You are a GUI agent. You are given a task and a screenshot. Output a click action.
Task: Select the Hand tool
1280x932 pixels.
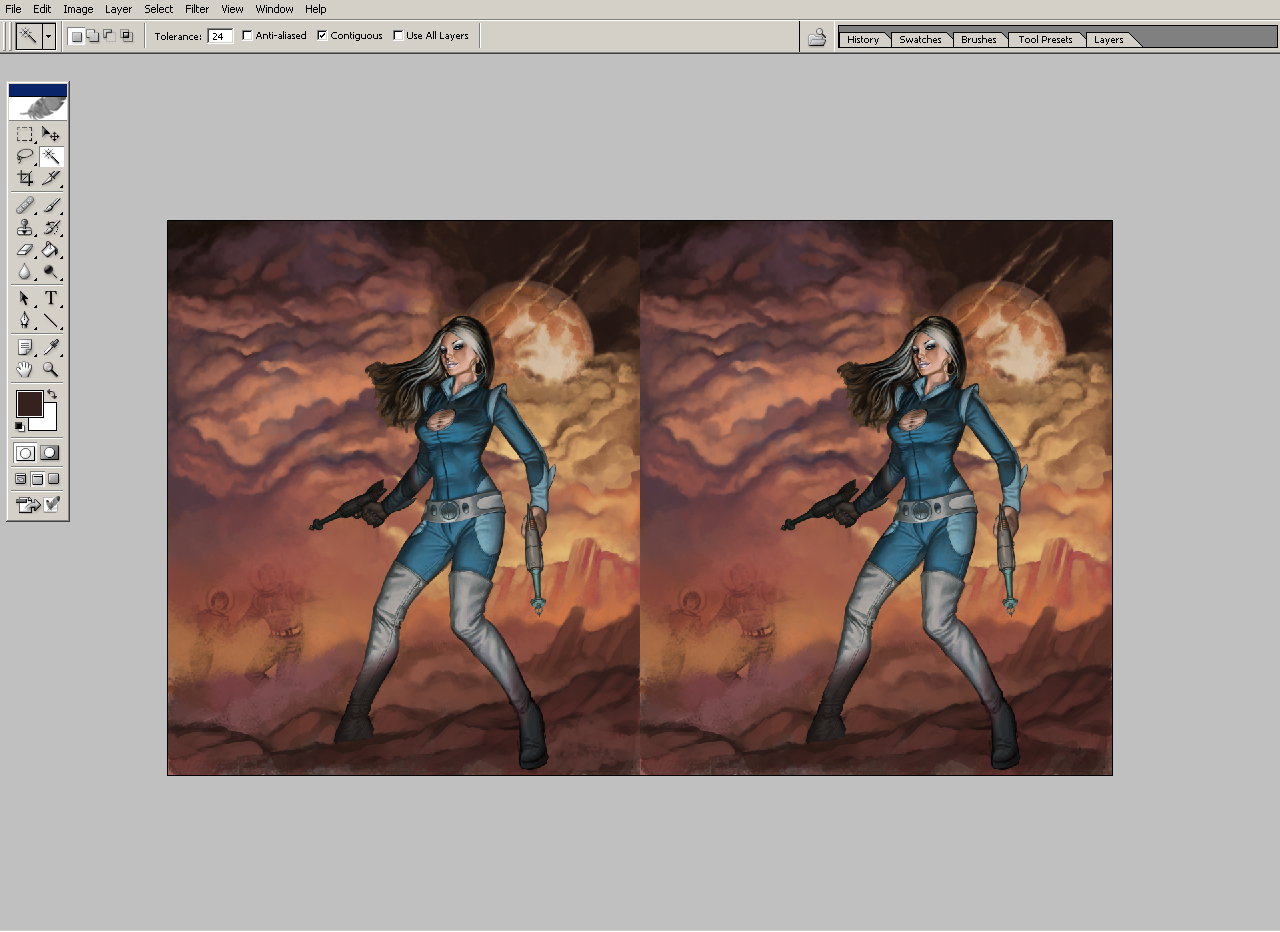tap(25, 369)
